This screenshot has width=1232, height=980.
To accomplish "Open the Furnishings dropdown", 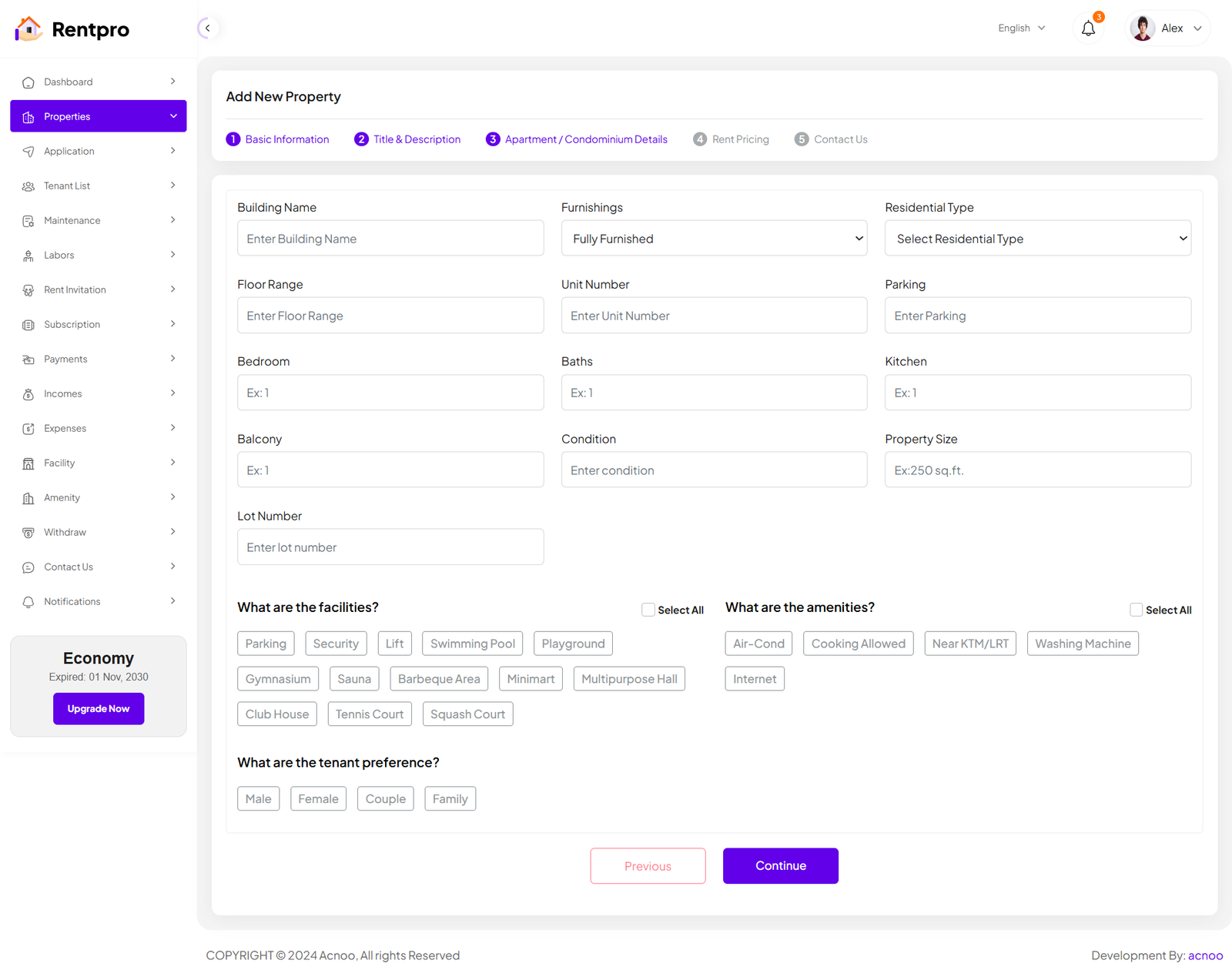I will pyautogui.click(x=714, y=239).
